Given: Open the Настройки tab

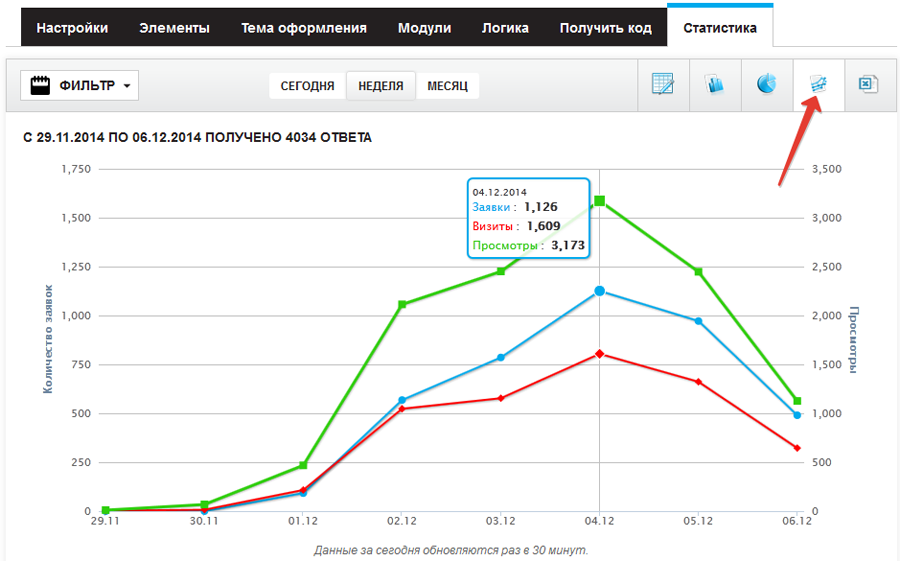Looking at the screenshot, I should (x=72, y=28).
